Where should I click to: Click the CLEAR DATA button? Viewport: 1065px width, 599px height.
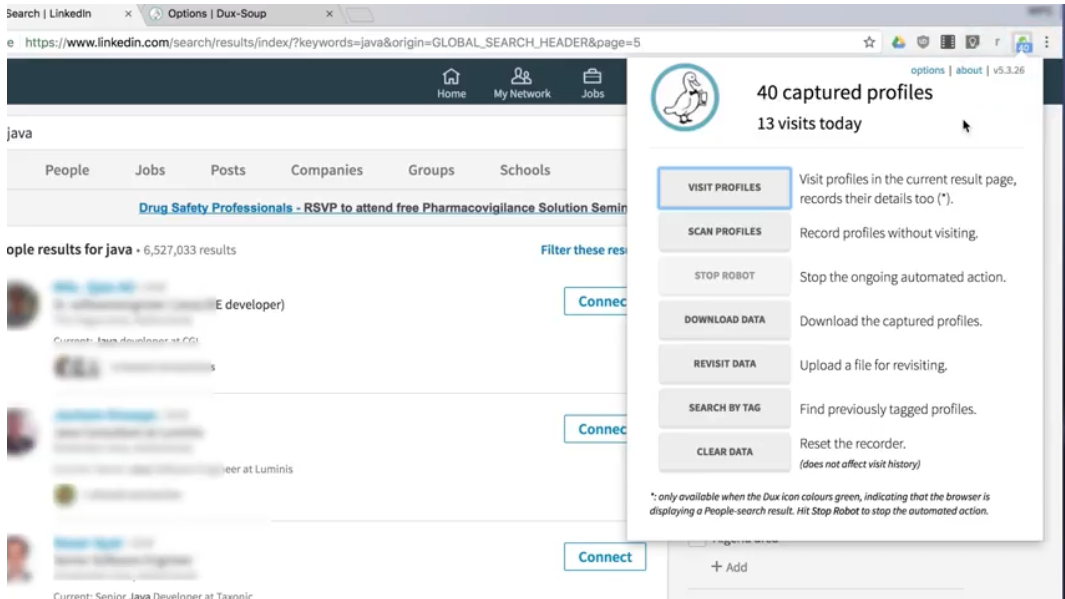click(x=724, y=452)
